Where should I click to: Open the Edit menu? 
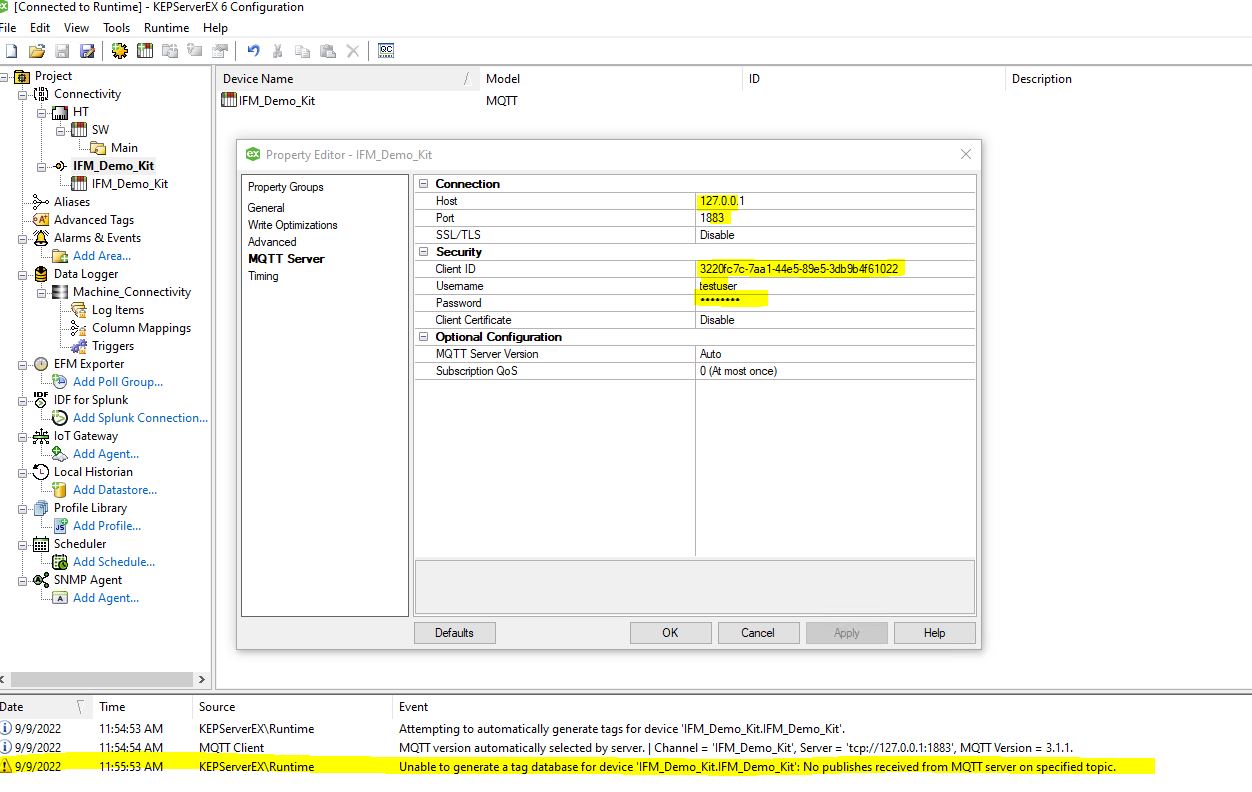click(40, 28)
